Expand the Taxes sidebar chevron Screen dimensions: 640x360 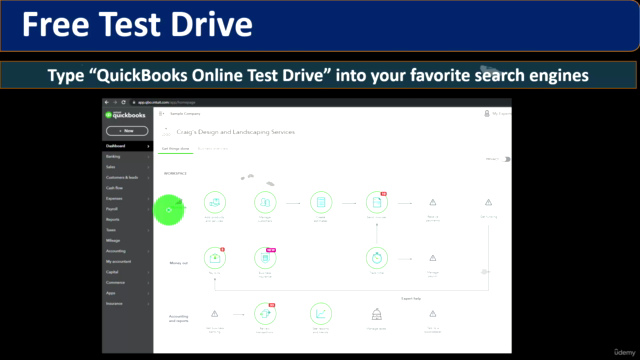click(148, 230)
